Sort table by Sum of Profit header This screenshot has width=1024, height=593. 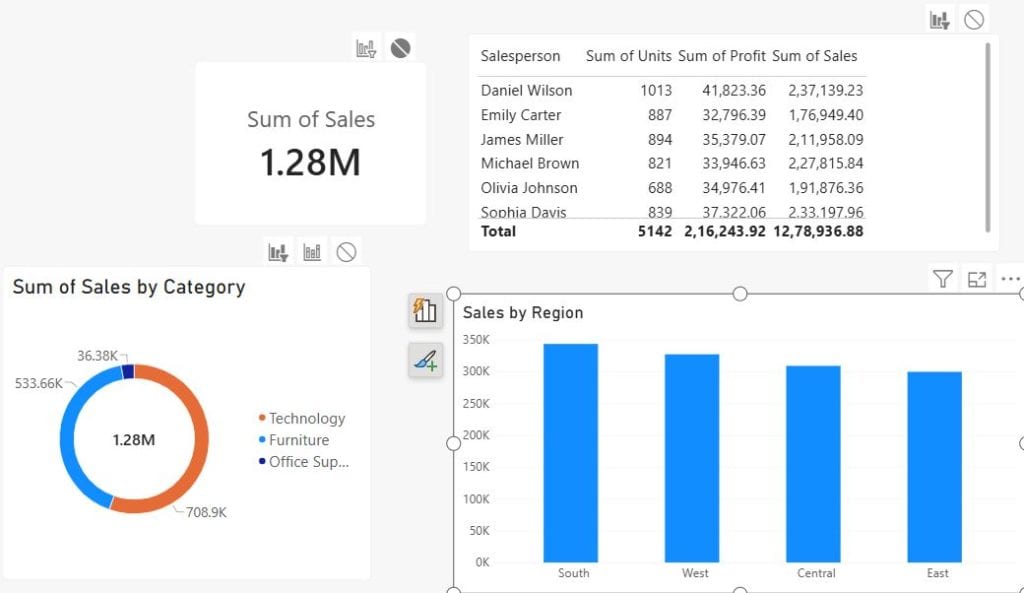[x=722, y=56]
